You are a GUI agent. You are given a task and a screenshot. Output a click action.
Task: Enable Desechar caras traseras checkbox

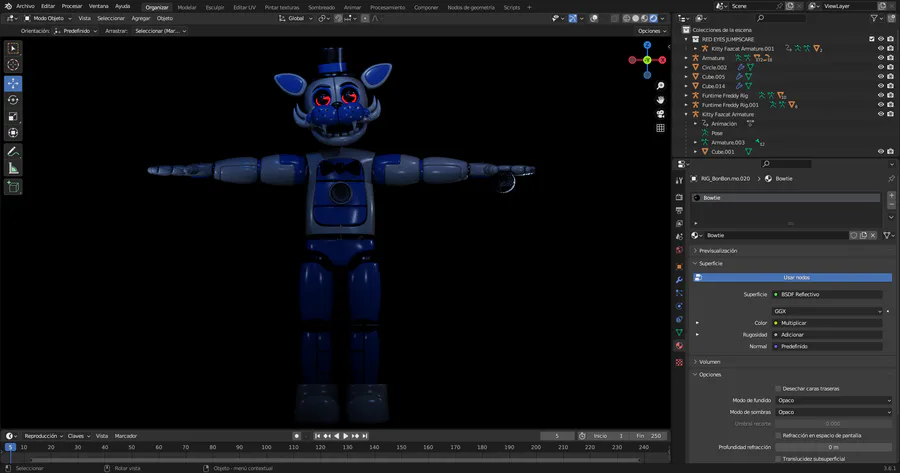778,389
